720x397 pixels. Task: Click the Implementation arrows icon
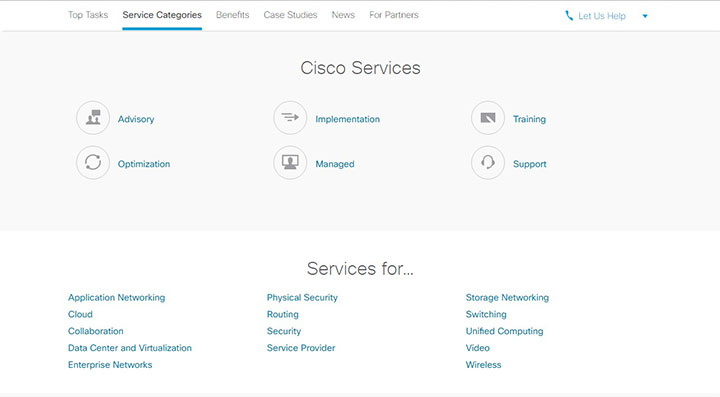coord(290,118)
